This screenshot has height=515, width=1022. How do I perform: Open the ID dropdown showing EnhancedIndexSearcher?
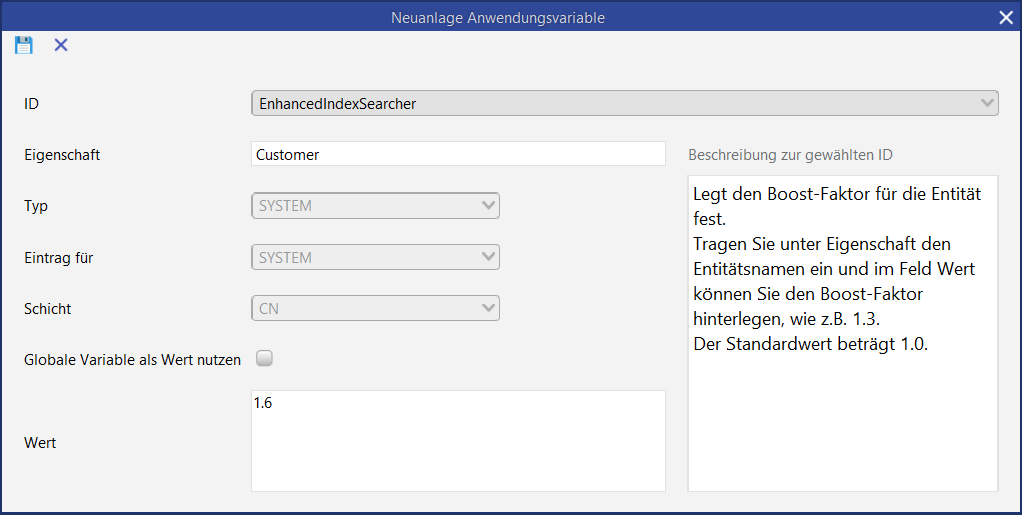[624, 103]
